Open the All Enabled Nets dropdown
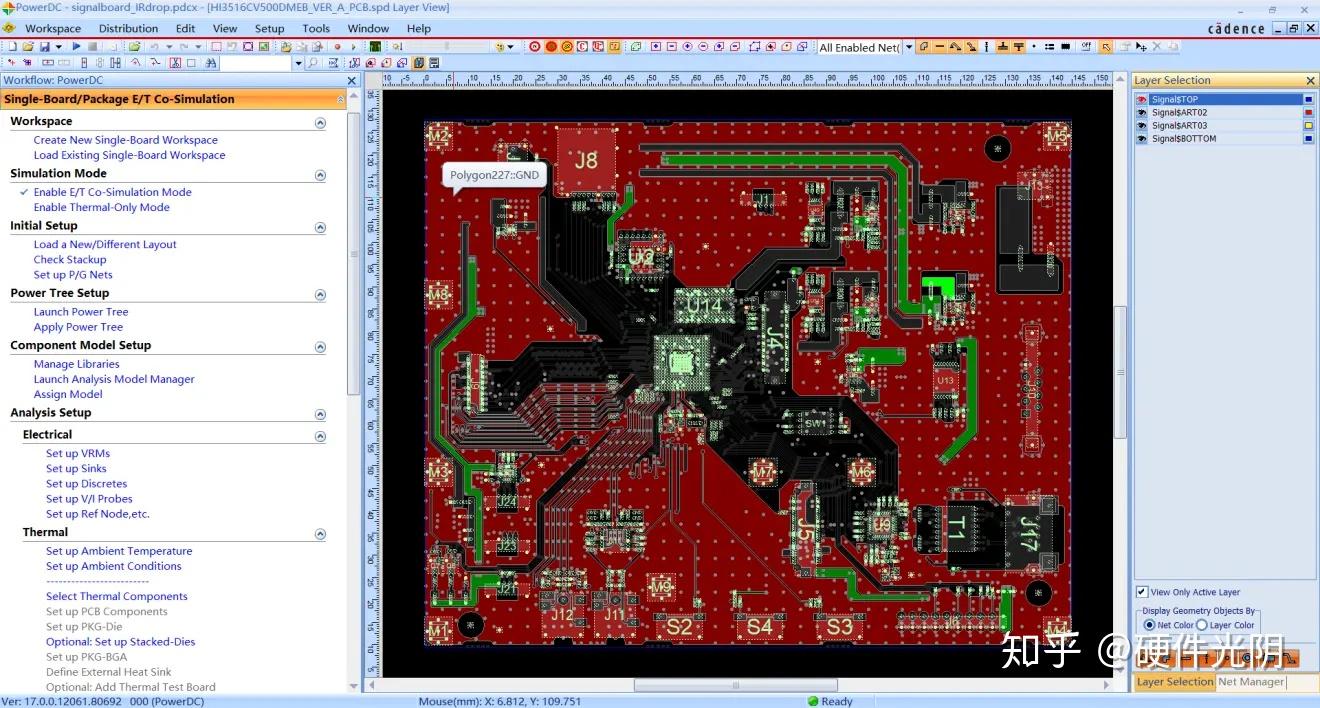This screenshot has height=708, width=1320. tap(908, 47)
